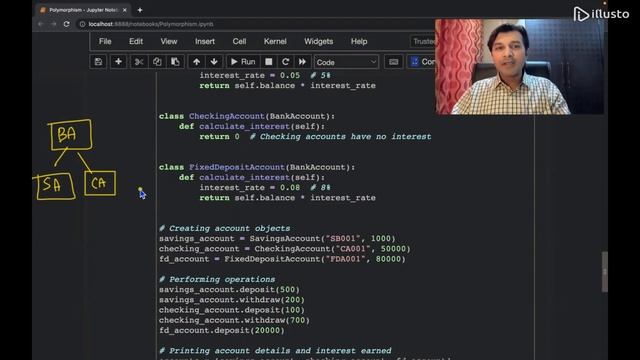Open the Kernel menu
This screenshot has height=360, width=640.
point(275,41)
